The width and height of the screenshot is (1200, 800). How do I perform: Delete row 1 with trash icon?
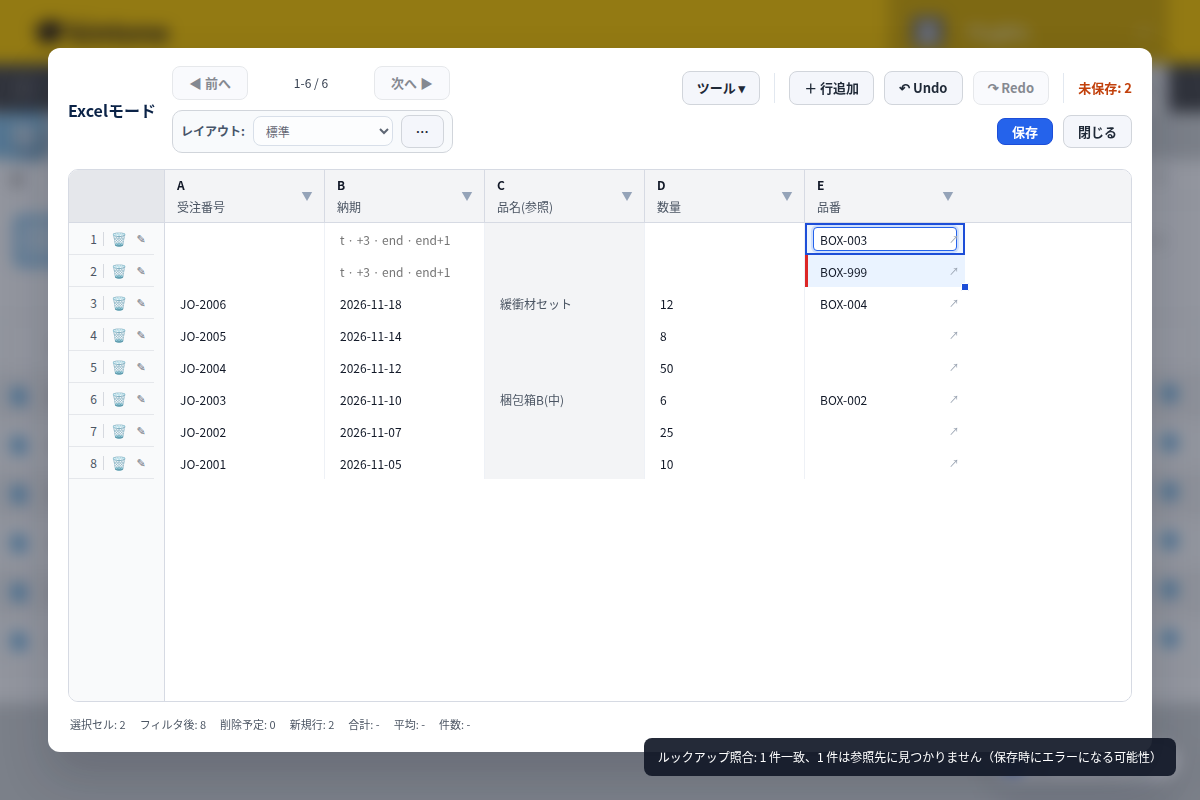(x=119, y=240)
